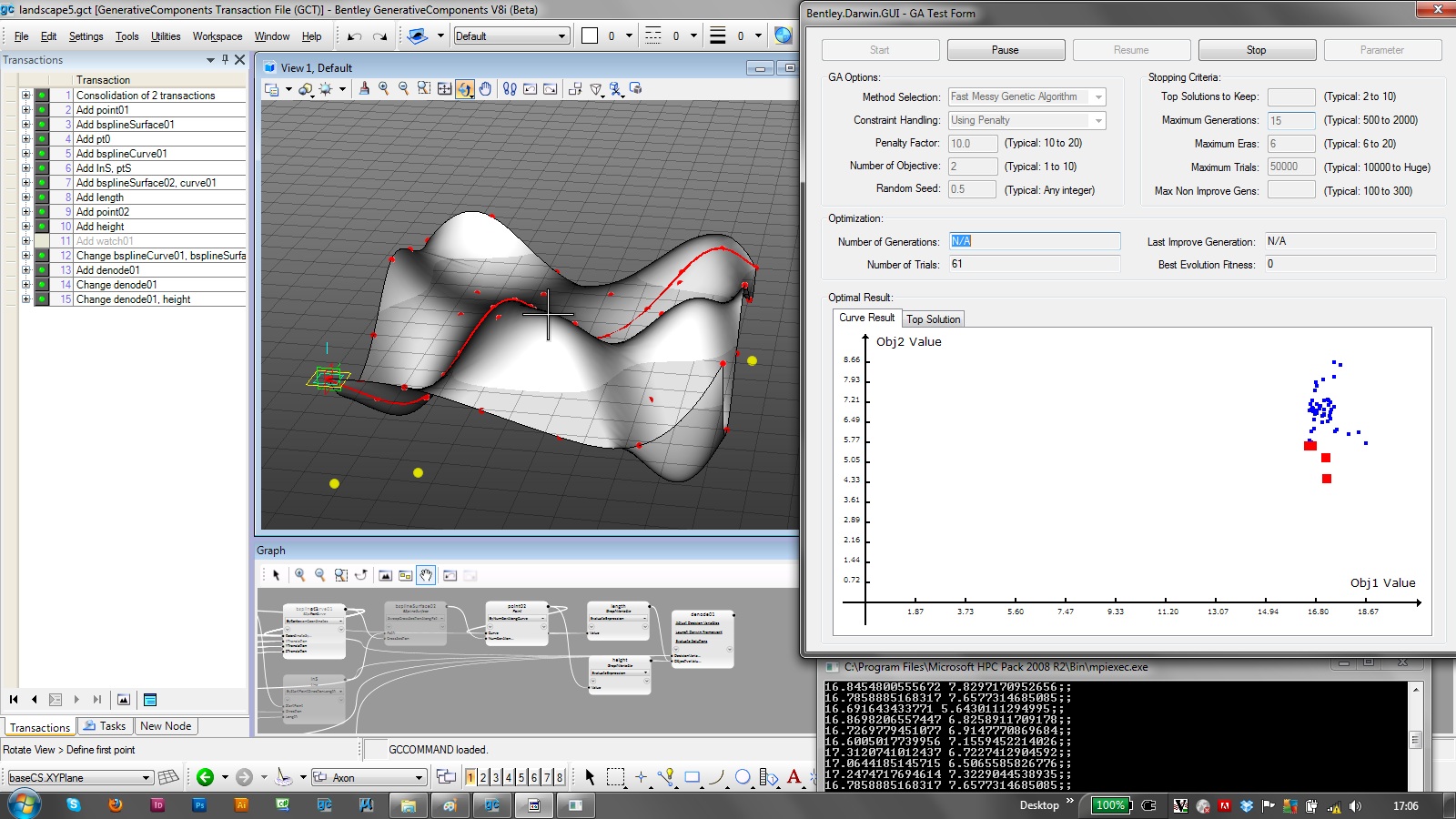Expand the Add bsplineSurface01 transaction
Image resolution: width=1456 pixels, height=819 pixels.
(x=25, y=125)
